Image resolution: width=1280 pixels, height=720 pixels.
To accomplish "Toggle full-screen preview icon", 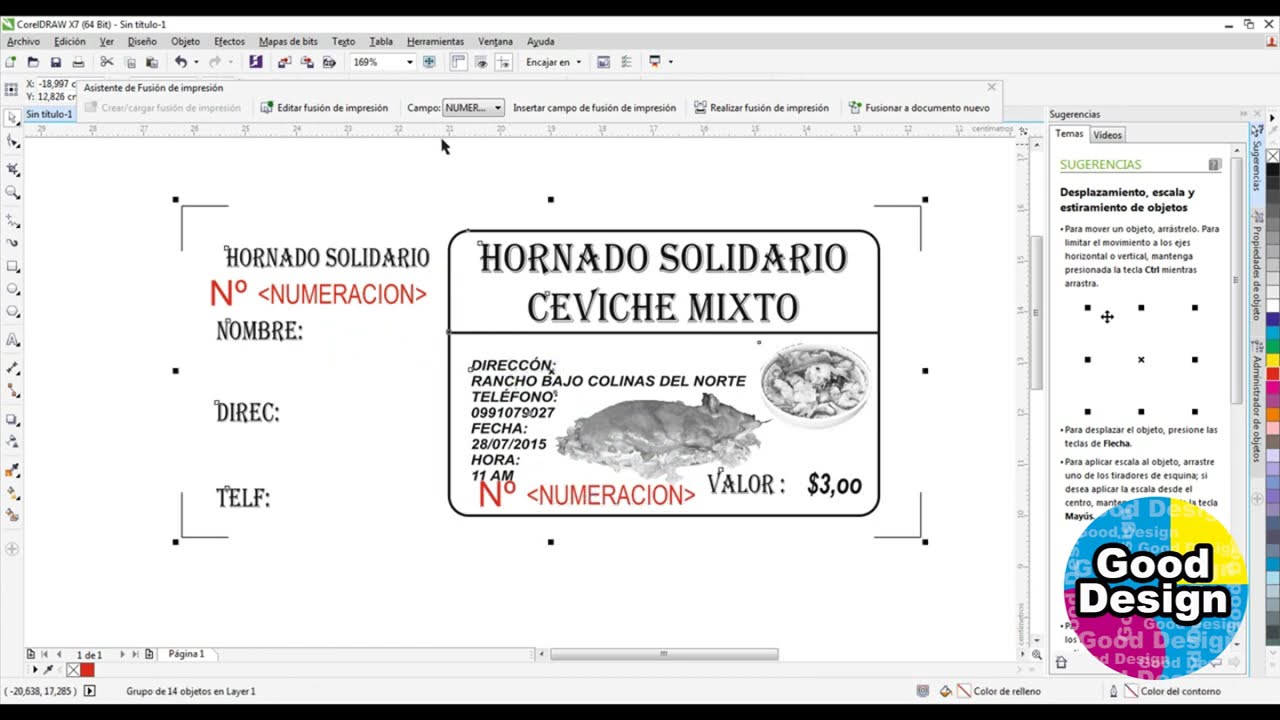I will click(429, 62).
